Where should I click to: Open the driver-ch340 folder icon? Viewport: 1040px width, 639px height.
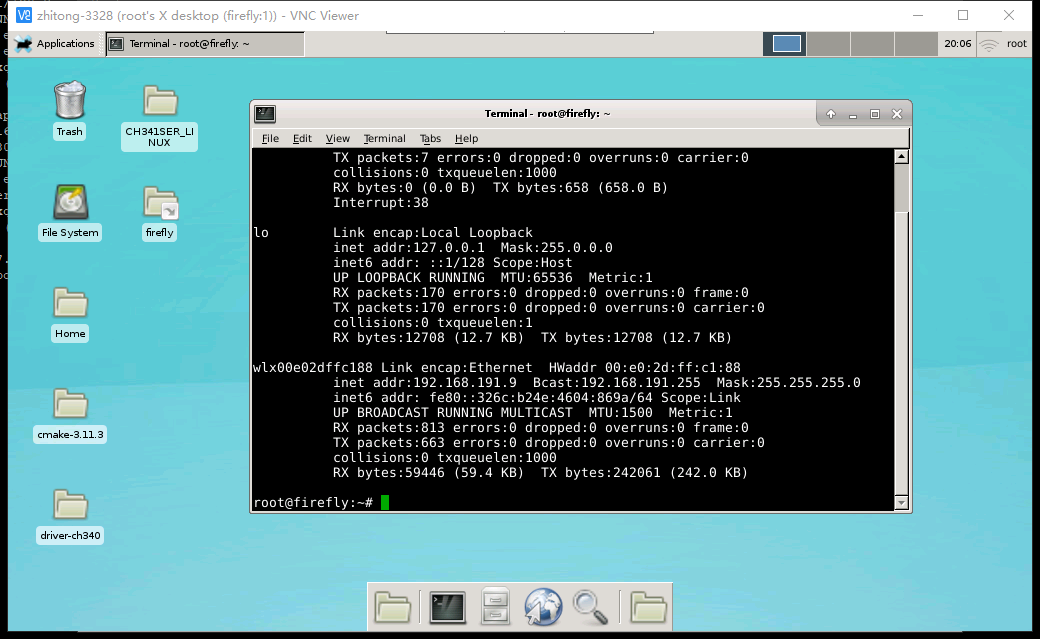click(70, 504)
